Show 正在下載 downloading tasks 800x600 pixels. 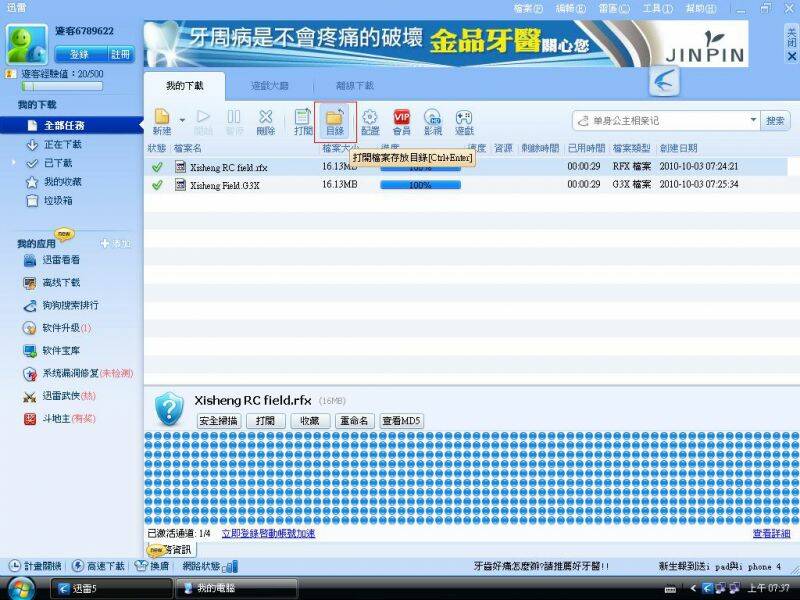tap(63, 144)
